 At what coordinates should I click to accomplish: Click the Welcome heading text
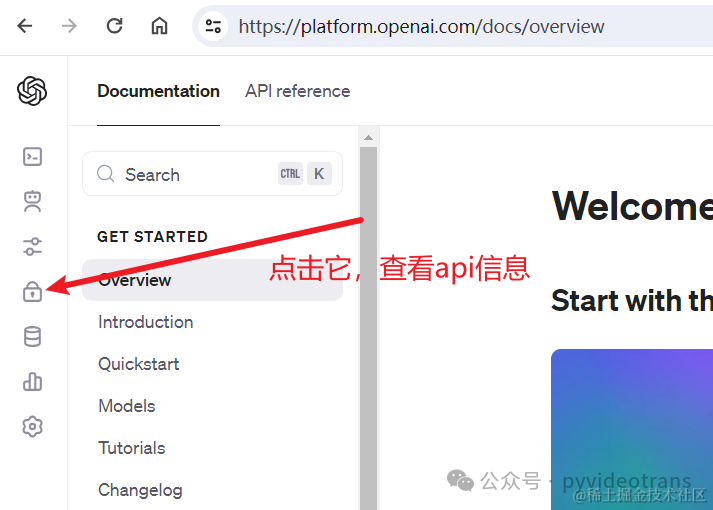[x=632, y=206]
